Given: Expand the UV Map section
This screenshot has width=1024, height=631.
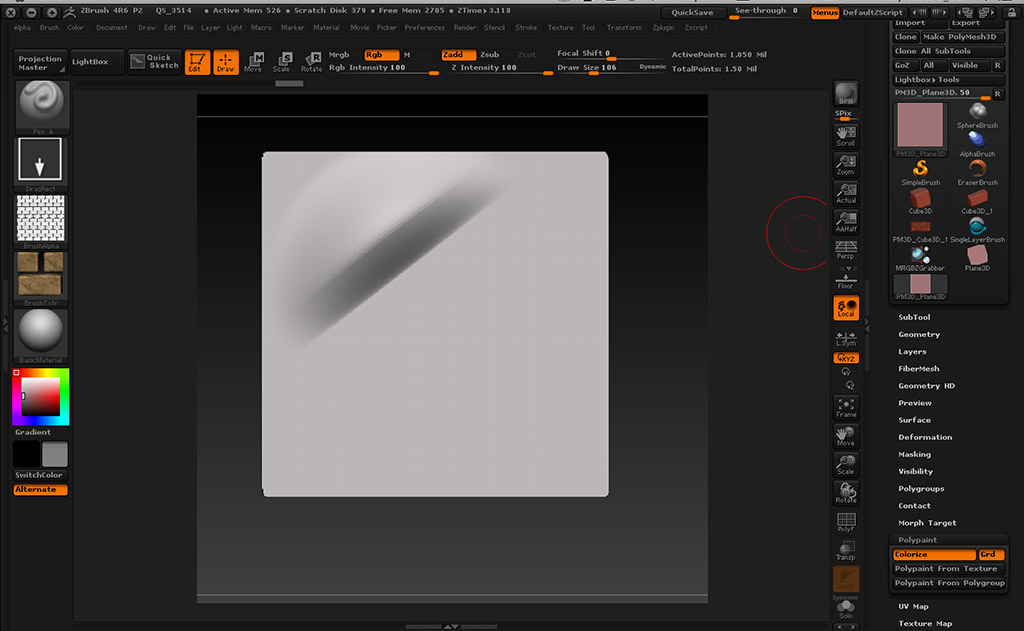Looking at the screenshot, I should pyautogui.click(x=913, y=606).
